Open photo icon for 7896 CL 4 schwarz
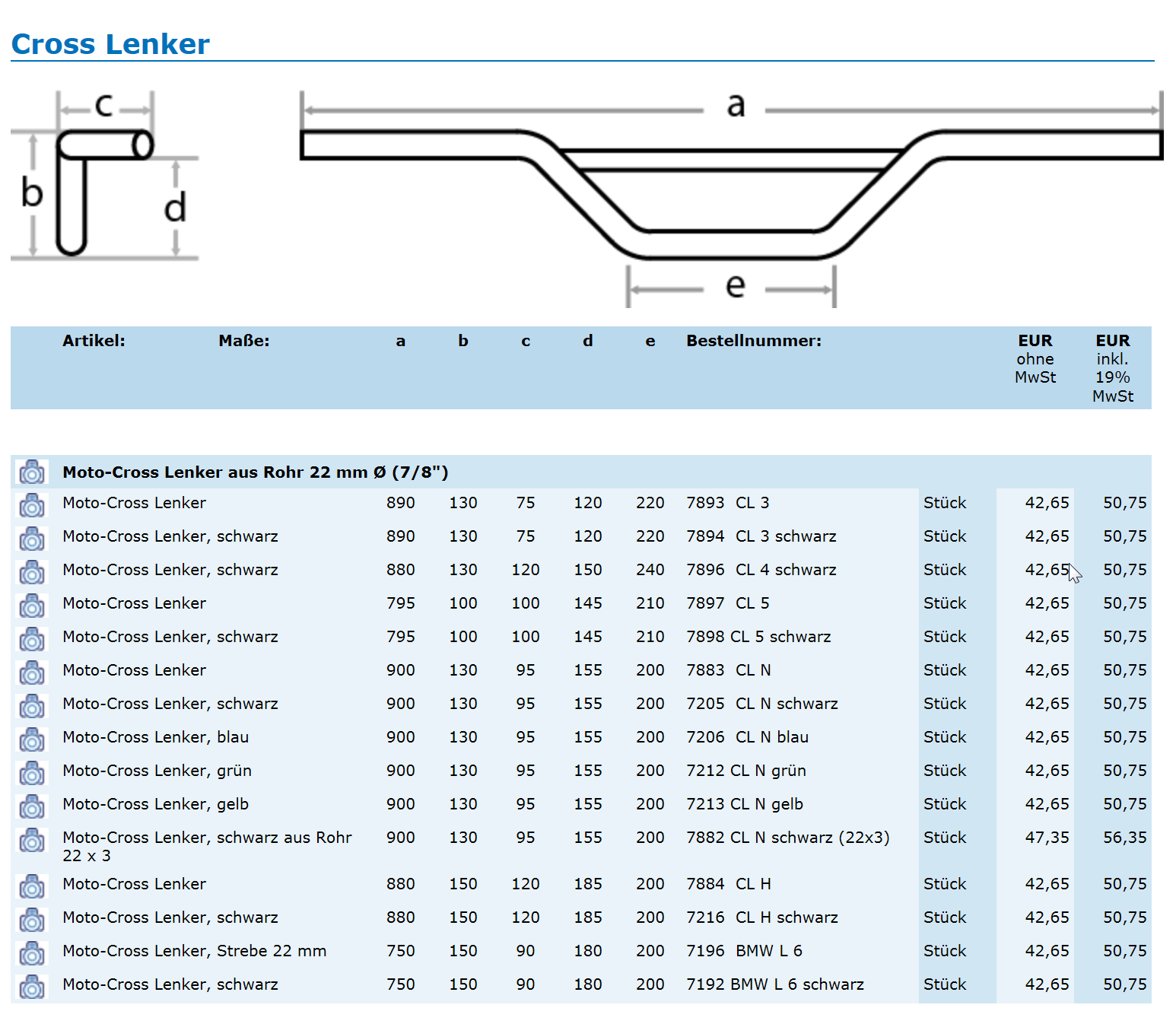1176x1024 pixels. [x=32, y=573]
